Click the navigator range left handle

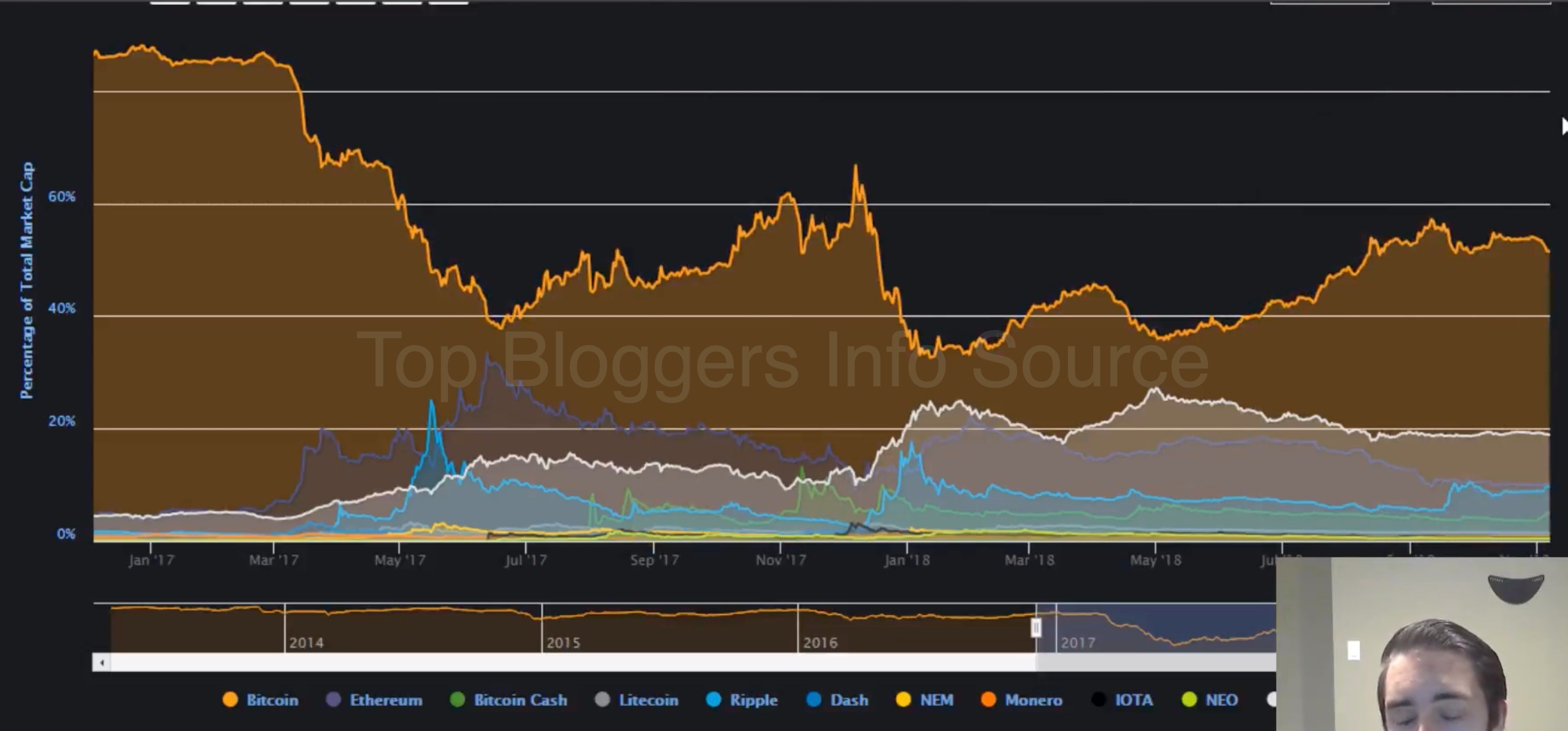tap(1036, 627)
